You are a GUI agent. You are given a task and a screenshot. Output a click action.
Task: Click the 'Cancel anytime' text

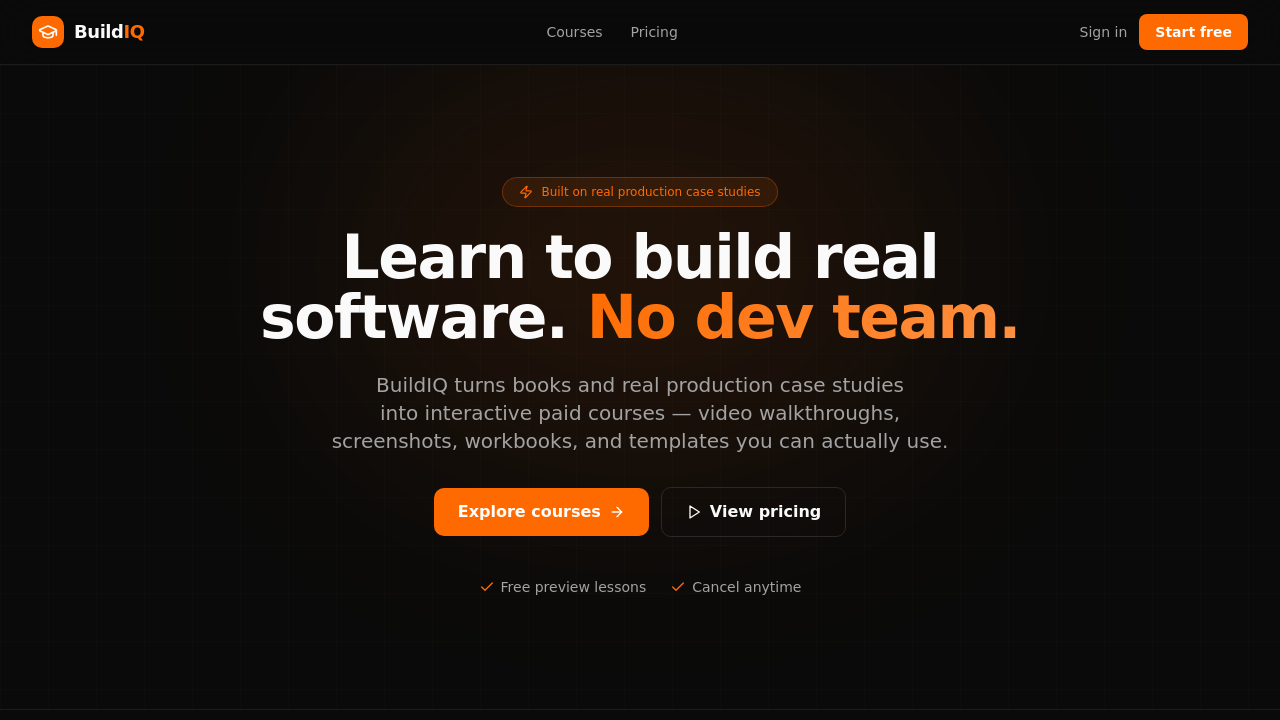[747, 587]
